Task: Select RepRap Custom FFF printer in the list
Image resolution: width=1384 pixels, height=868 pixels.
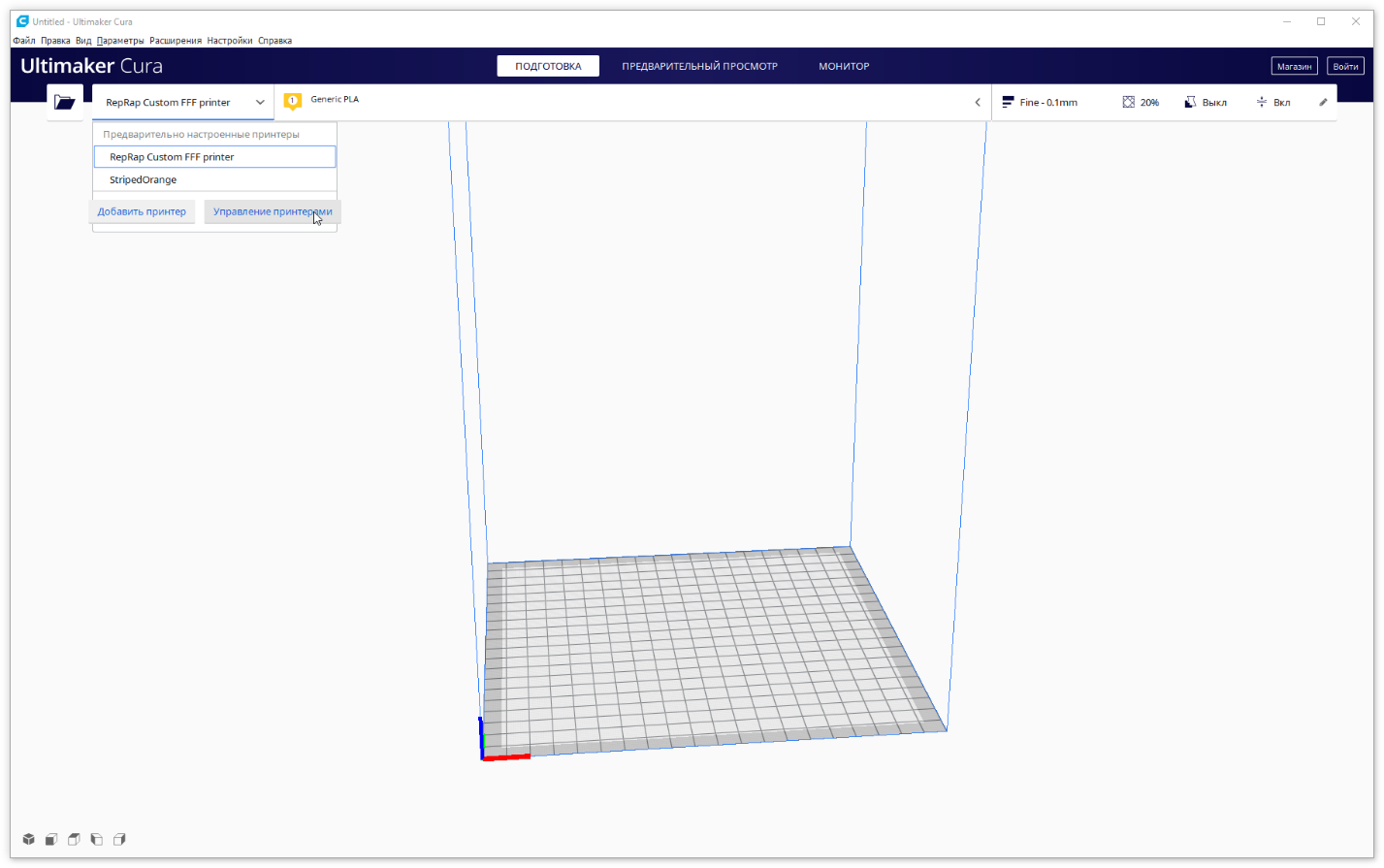Action: click(x=215, y=157)
